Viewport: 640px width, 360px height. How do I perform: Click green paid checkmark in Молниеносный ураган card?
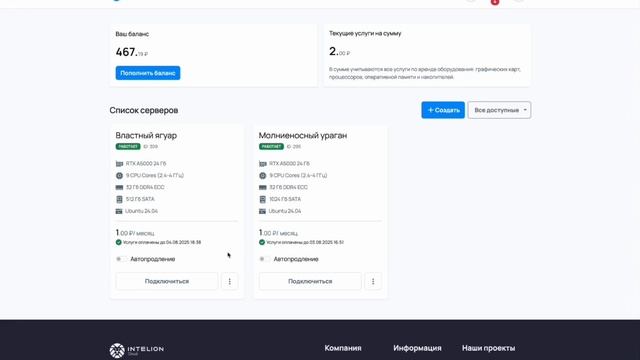click(x=262, y=242)
